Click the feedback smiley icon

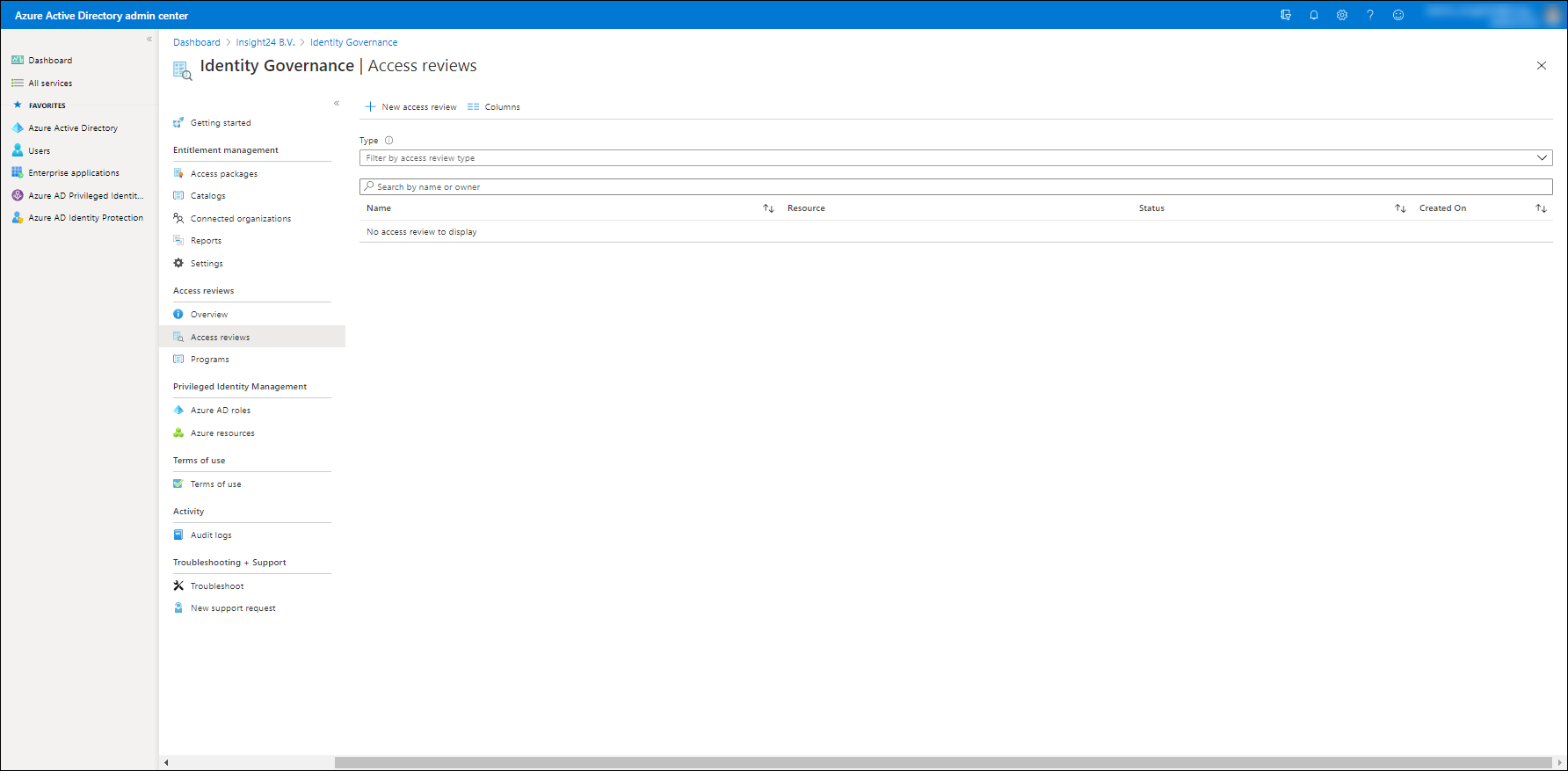(1398, 15)
